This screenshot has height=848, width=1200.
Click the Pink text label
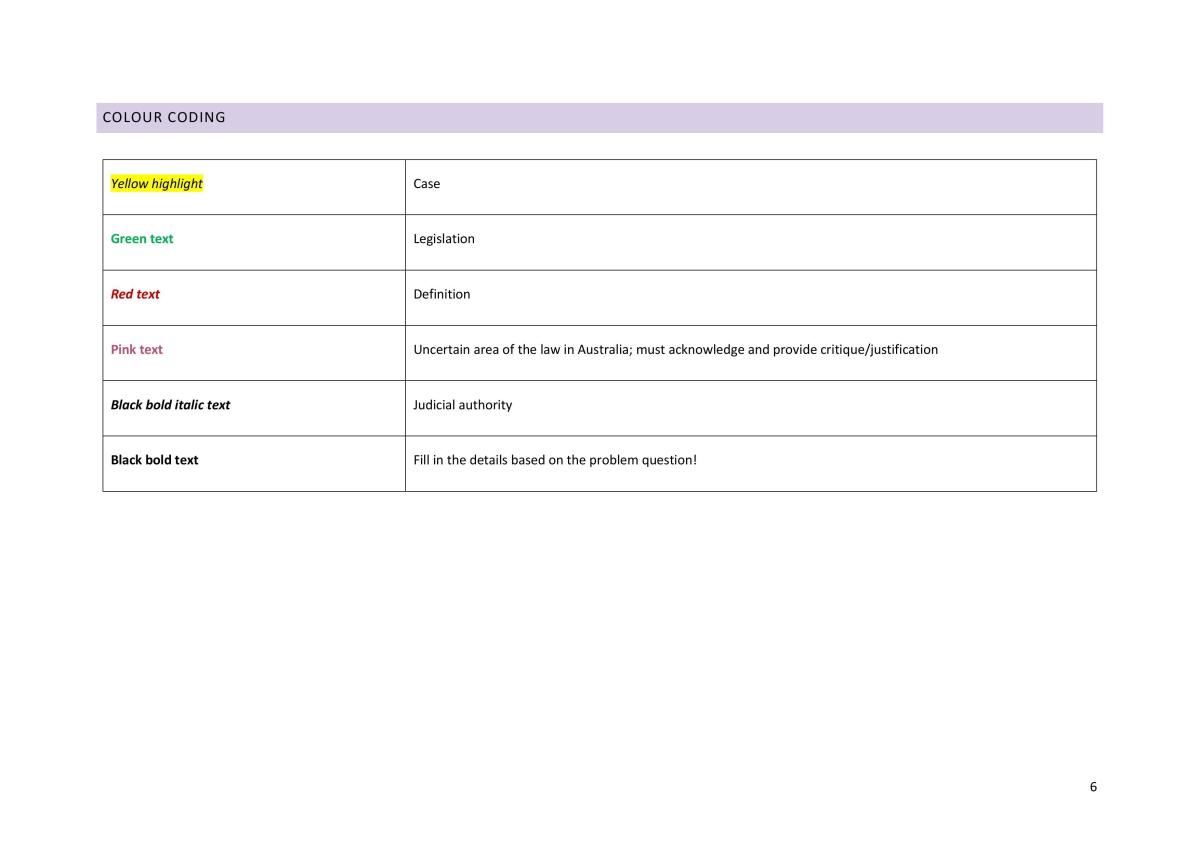(x=136, y=350)
